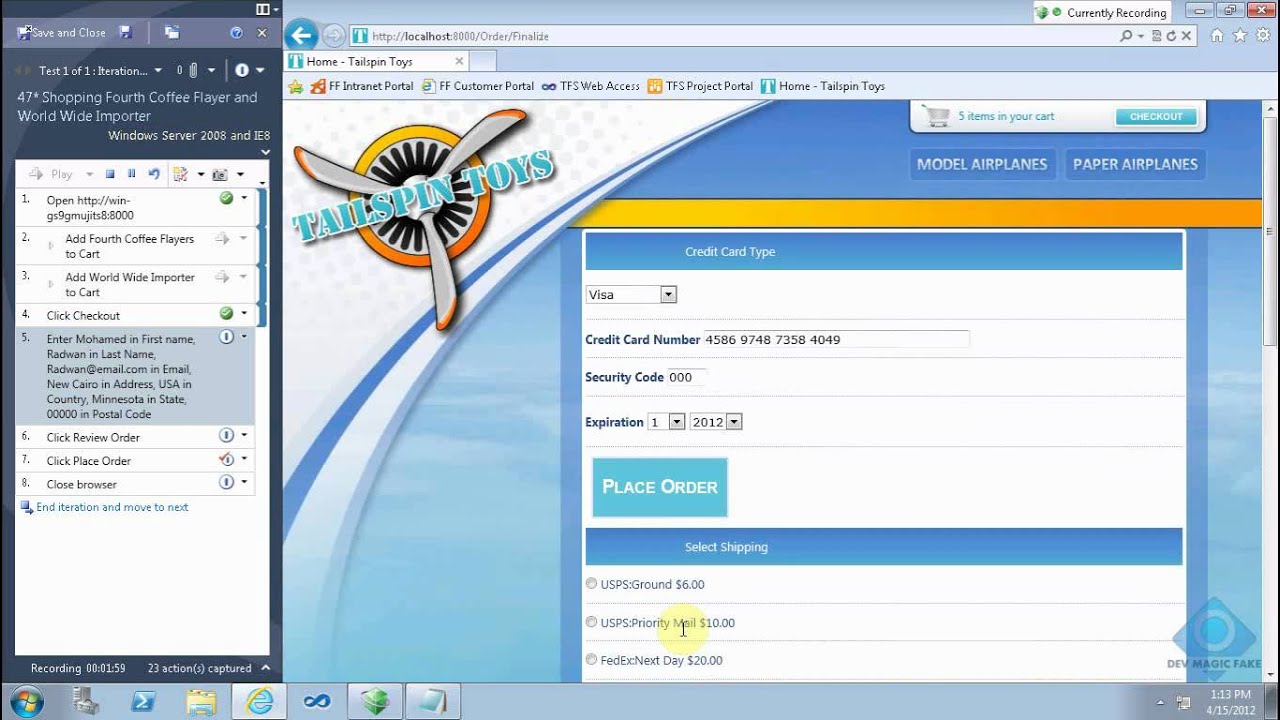Select the USPS:Priority Mail $10.00 radio button

point(591,621)
